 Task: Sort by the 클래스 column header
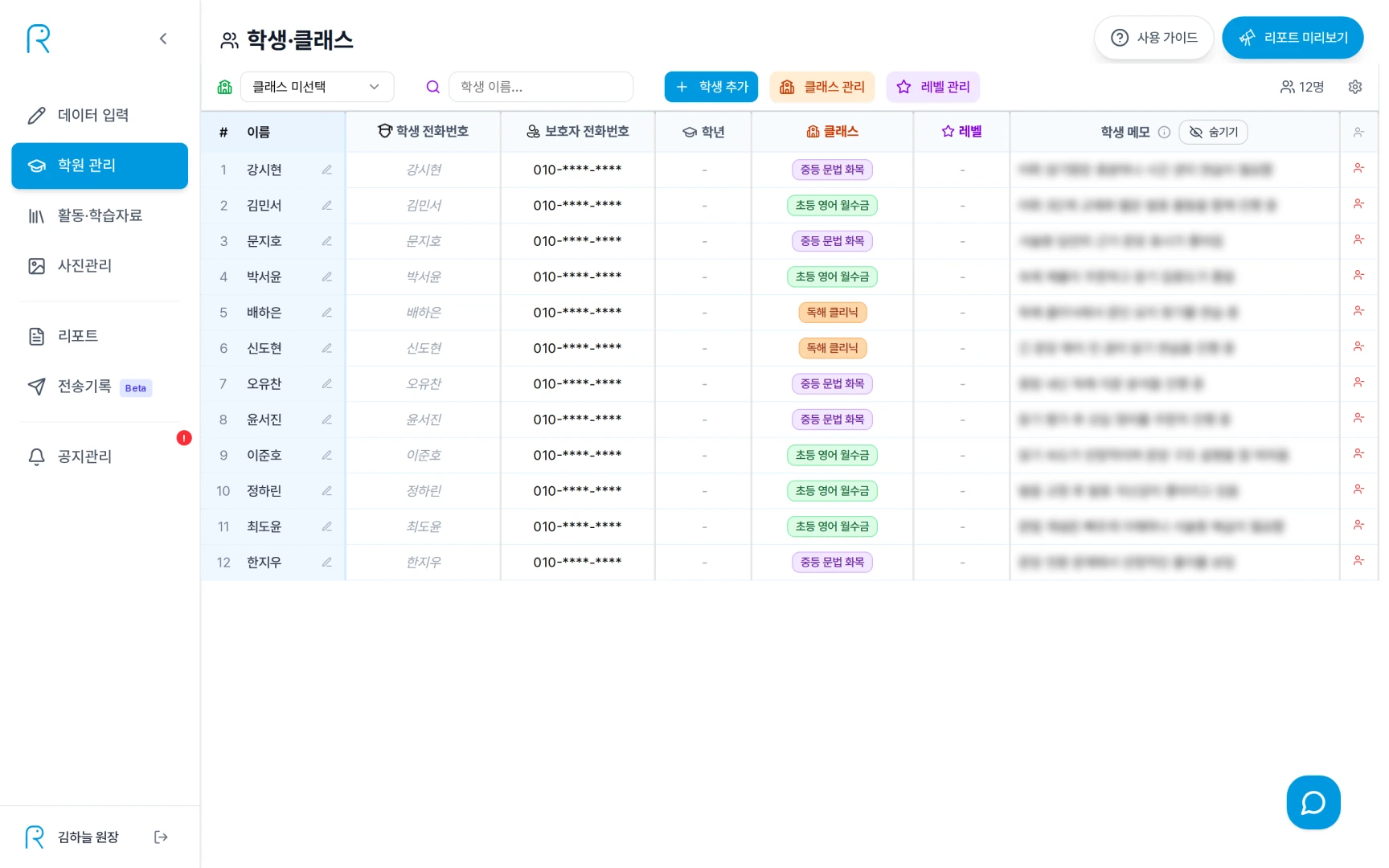coord(832,132)
